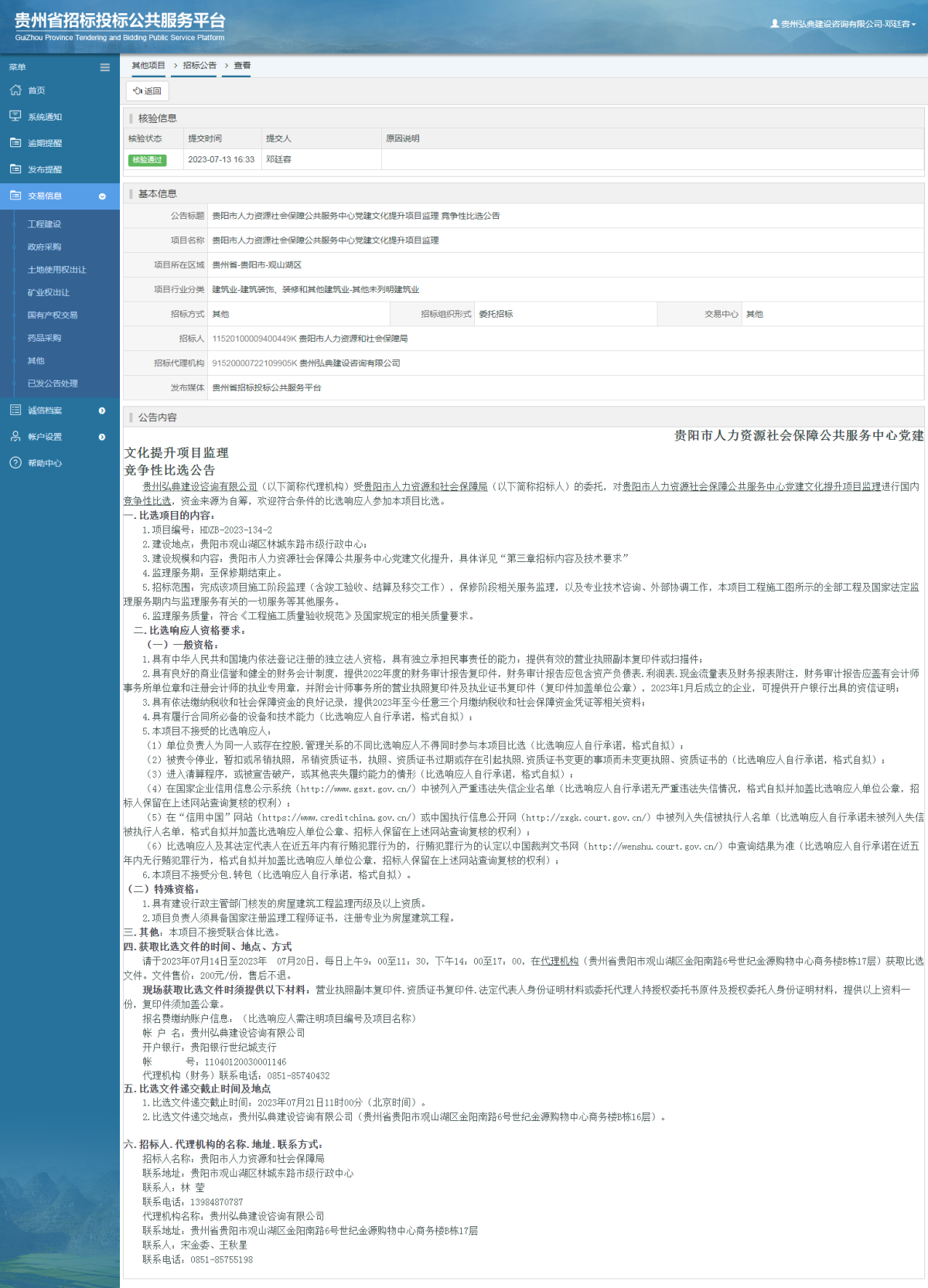Click the green 核验通过 status badge
The width and height of the screenshot is (928, 1288).
point(148,160)
